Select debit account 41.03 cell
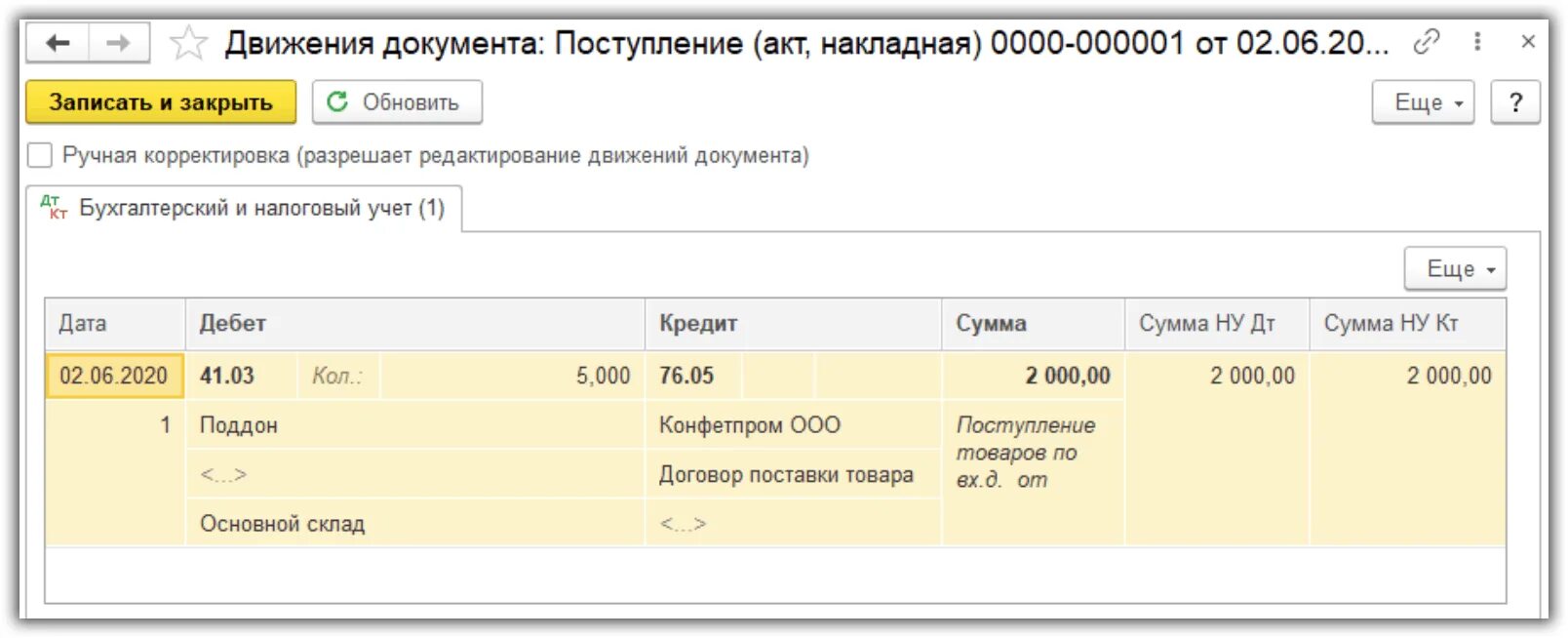The width and height of the screenshot is (1568, 638). point(227,376)
